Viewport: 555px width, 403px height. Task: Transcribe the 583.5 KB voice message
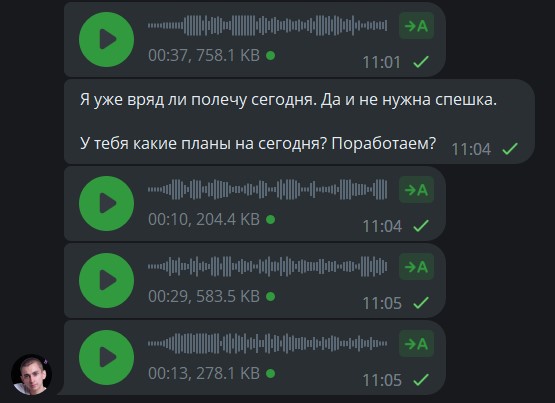click(x=416, y=266)
